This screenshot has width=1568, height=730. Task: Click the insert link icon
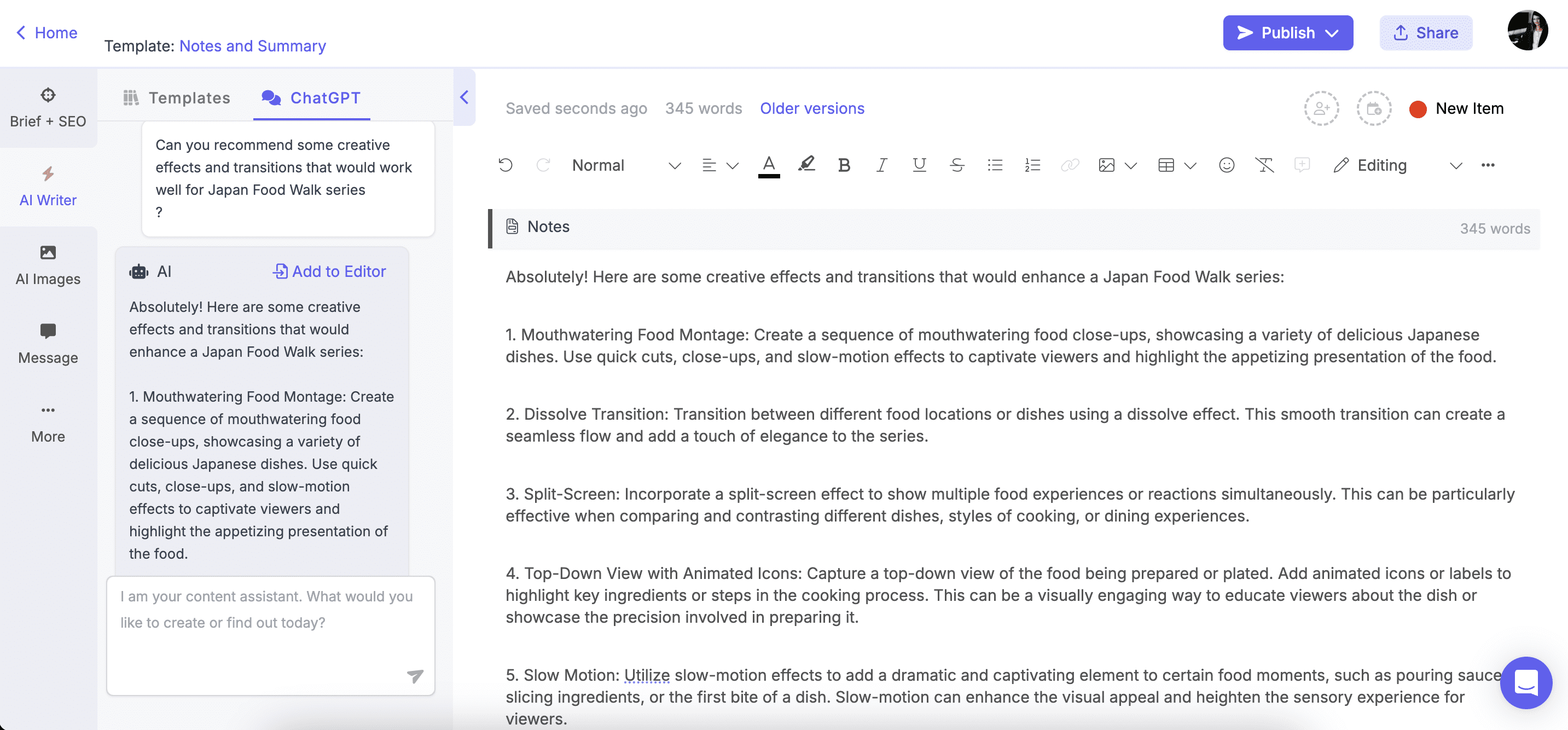1070,165
